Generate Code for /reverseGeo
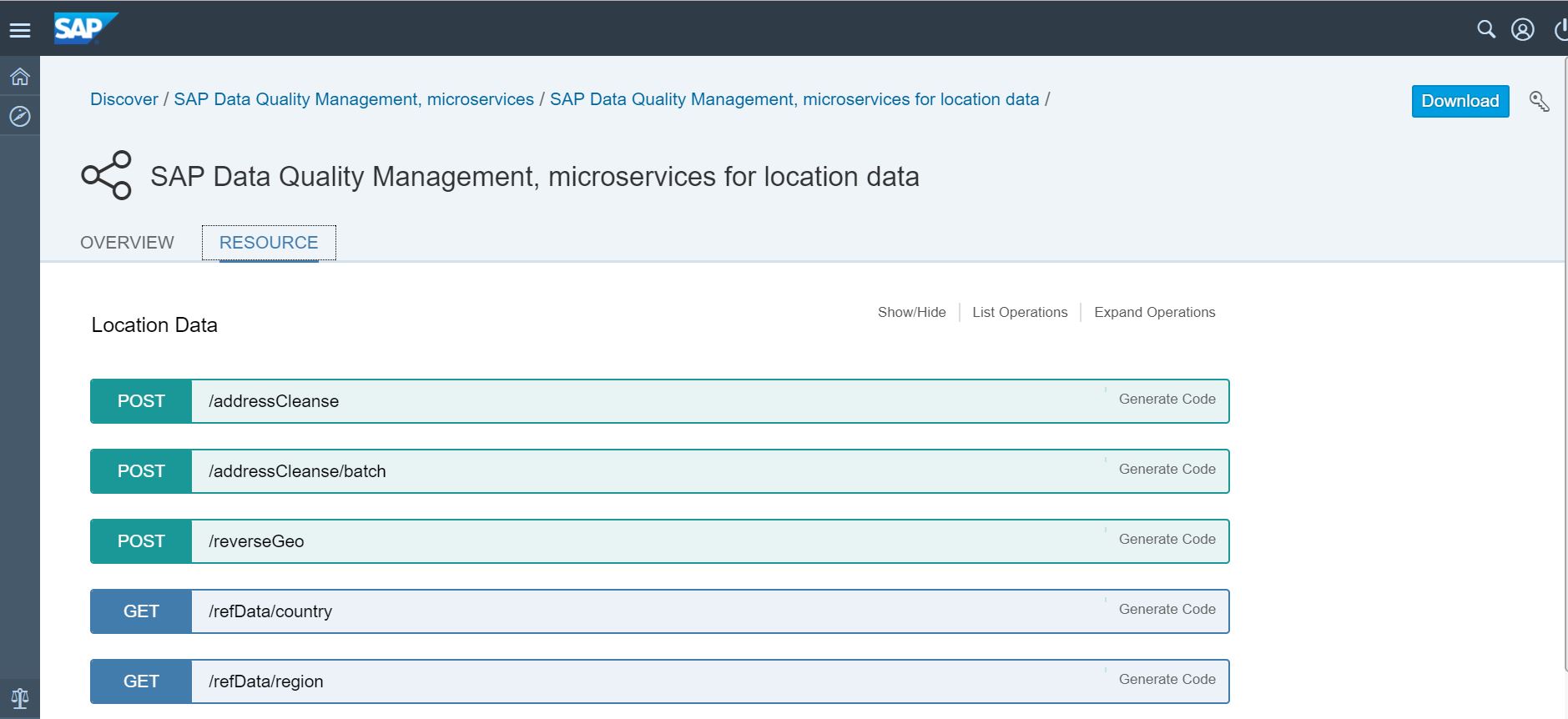 [1167, 539]
